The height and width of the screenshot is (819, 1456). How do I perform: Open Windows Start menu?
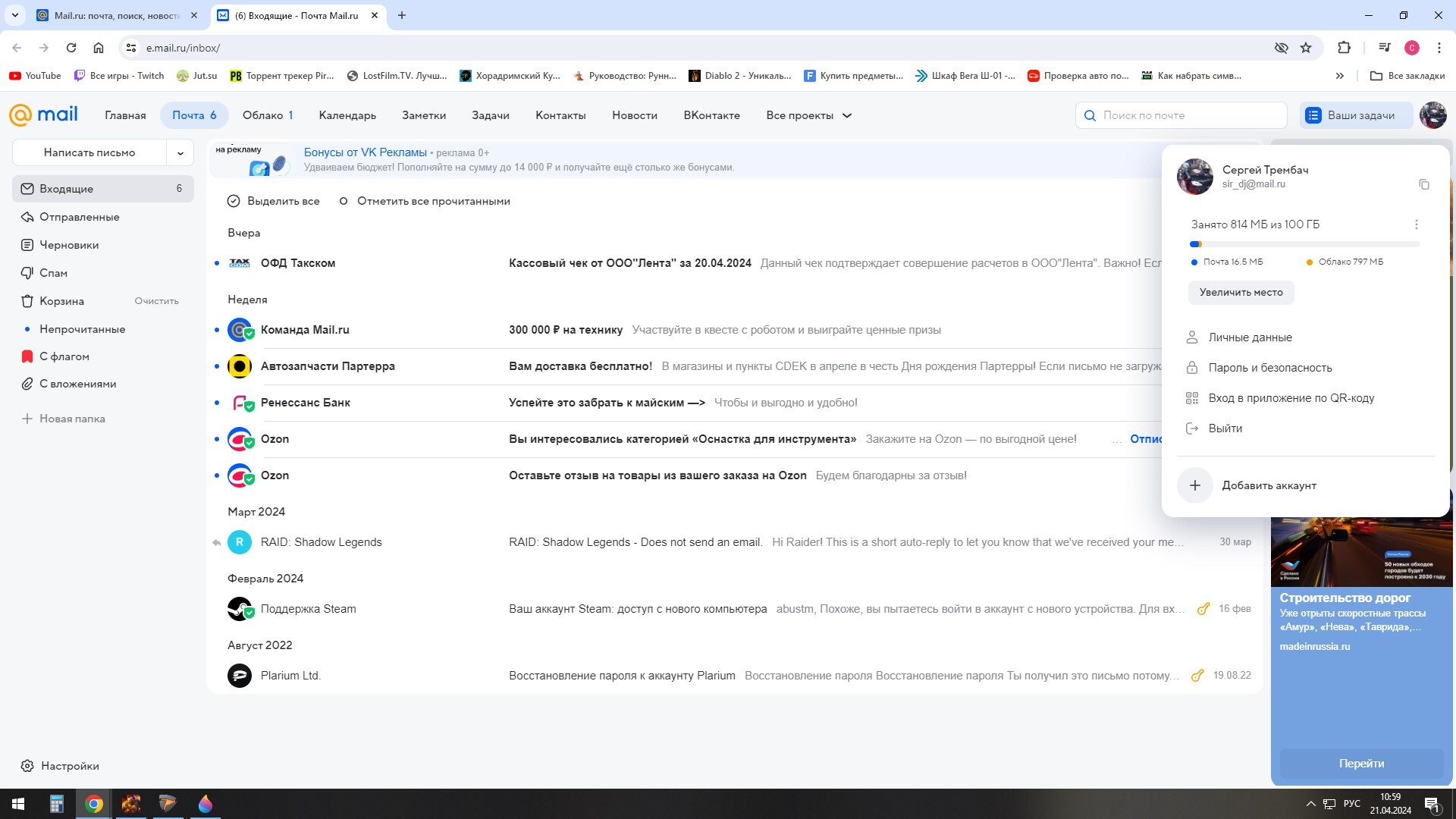coord(18,804)
